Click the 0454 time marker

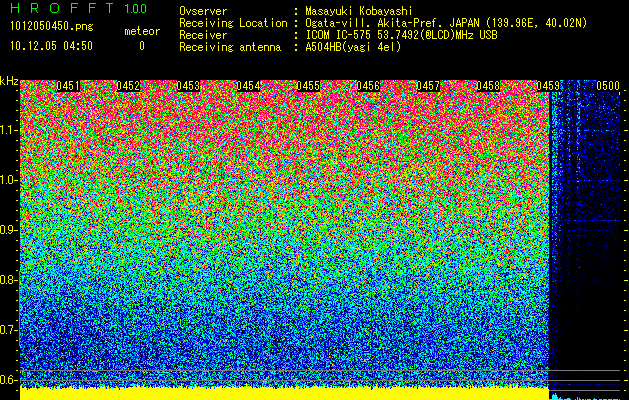click(x=248, y=86)
